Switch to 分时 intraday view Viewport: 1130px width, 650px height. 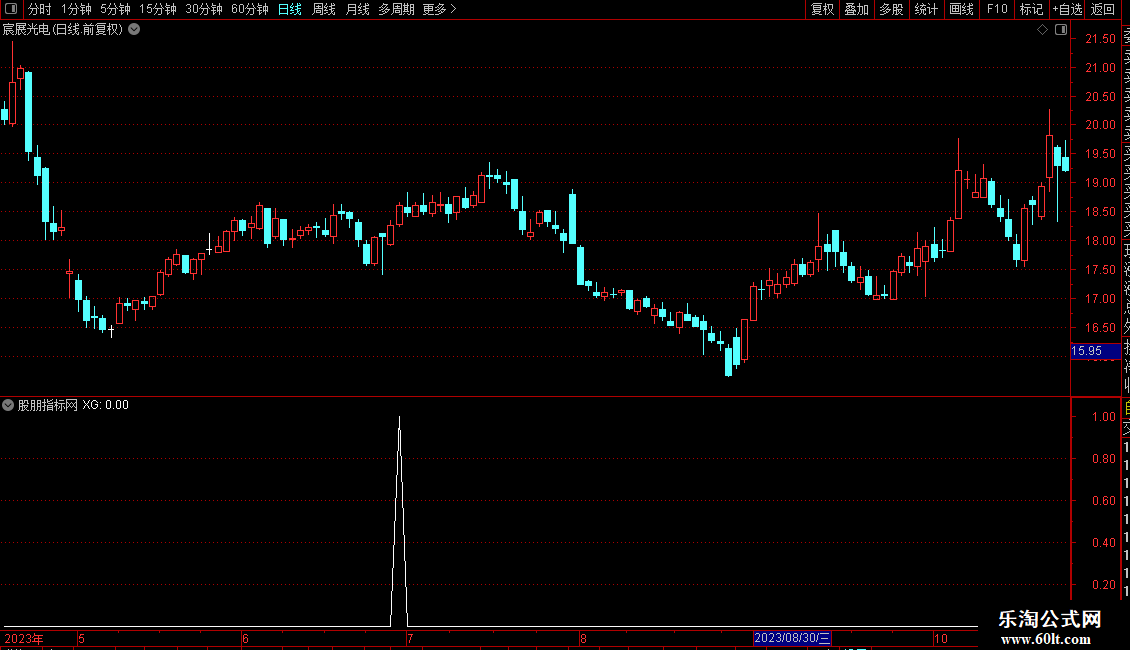40,9
